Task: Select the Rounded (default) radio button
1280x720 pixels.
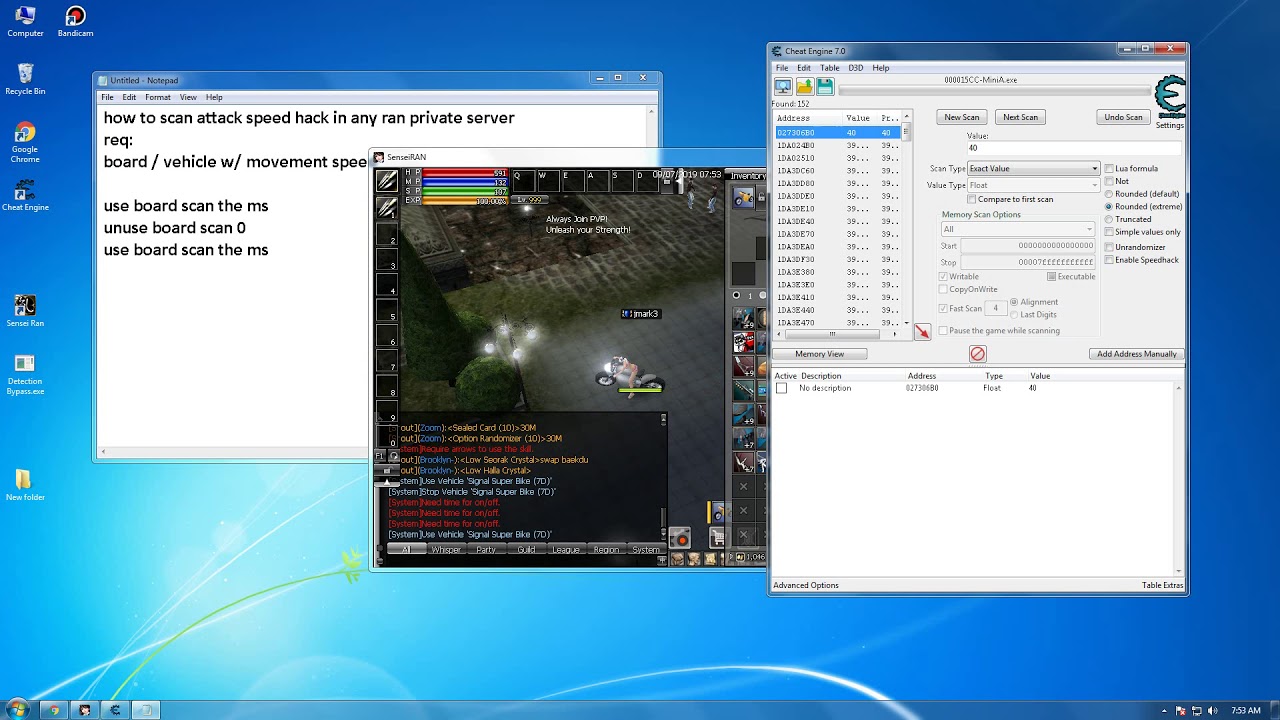Action: [1108, 194]
